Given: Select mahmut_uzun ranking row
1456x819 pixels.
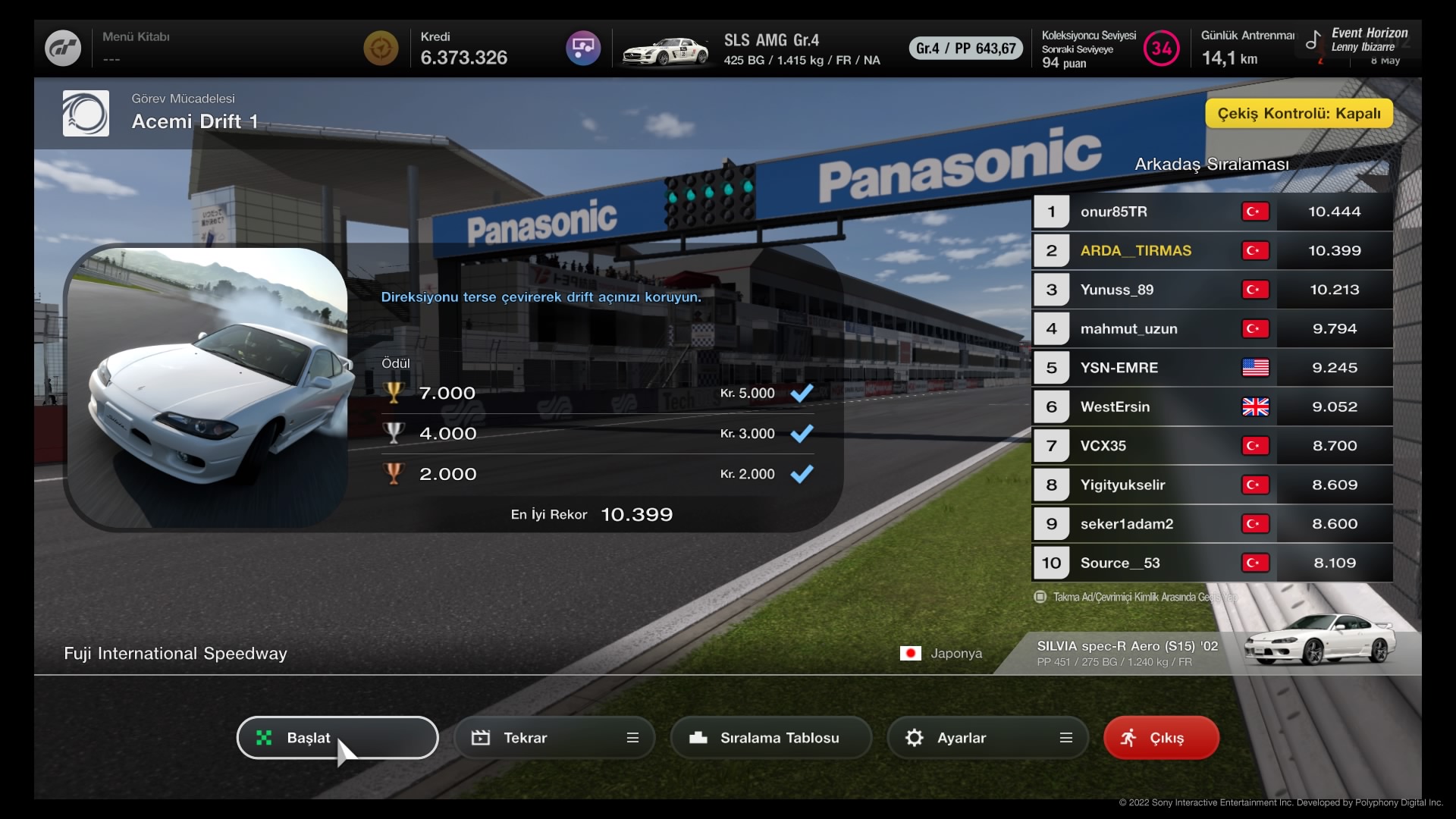Looking at the screenshot, I should 1212,328.
